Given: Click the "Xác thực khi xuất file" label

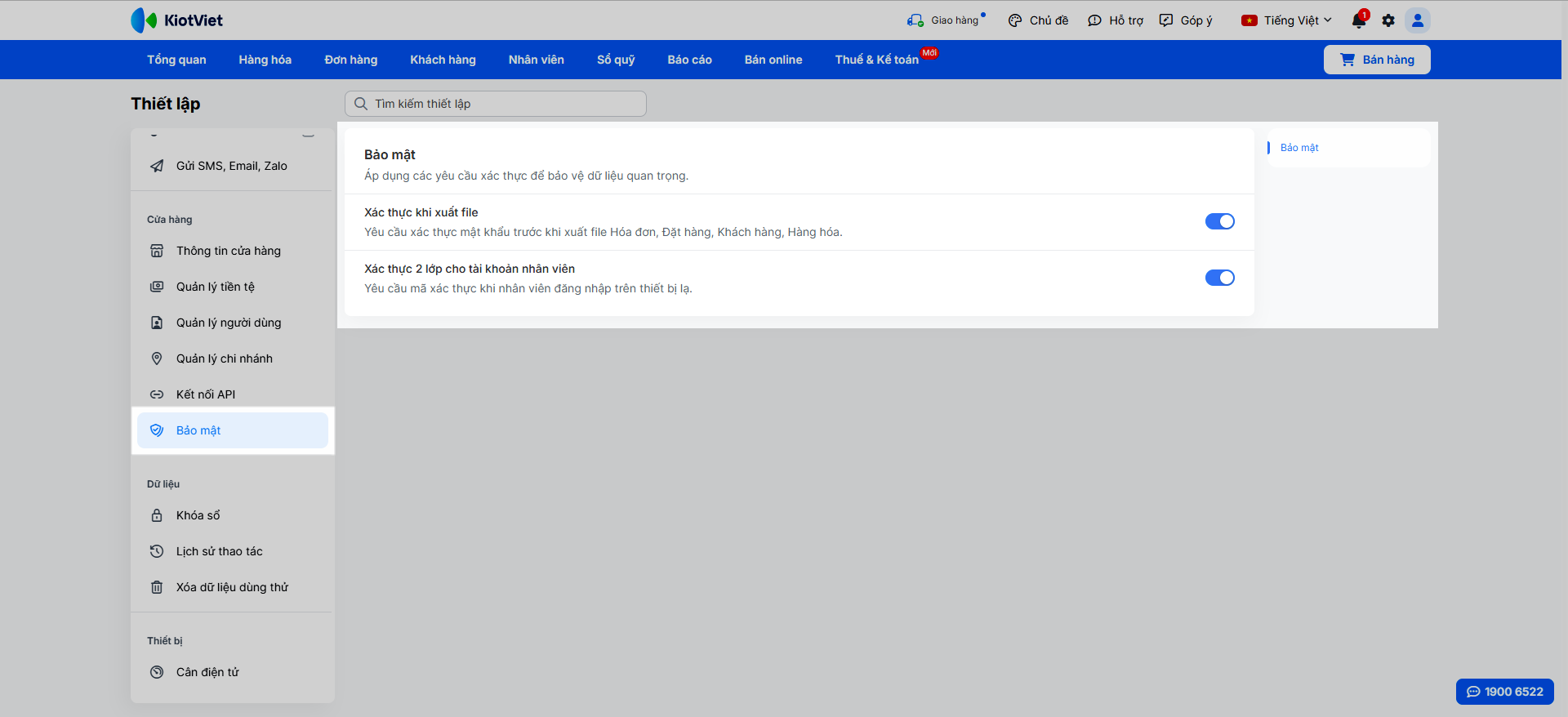Looking at the screenshot, I should pos(421,212).
